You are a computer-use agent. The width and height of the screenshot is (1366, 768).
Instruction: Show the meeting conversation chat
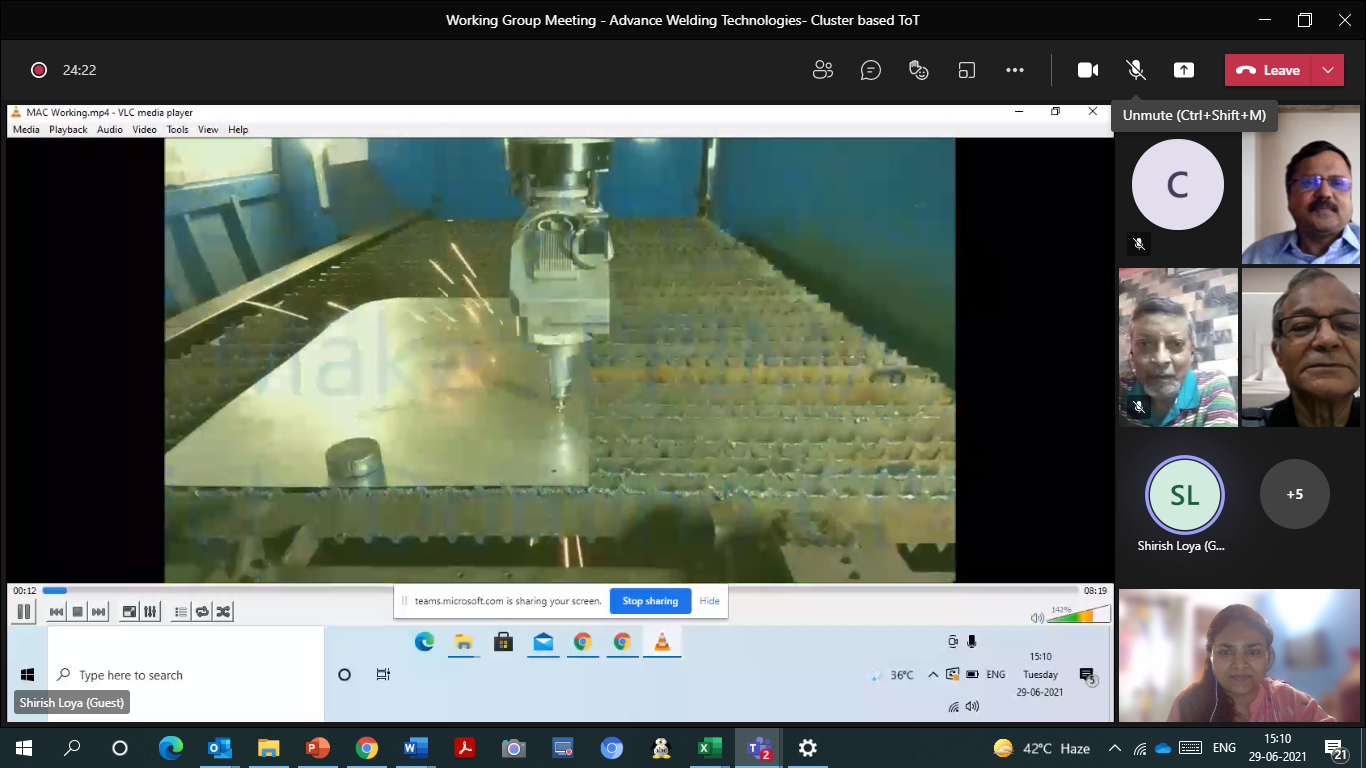tap(871, 70)
